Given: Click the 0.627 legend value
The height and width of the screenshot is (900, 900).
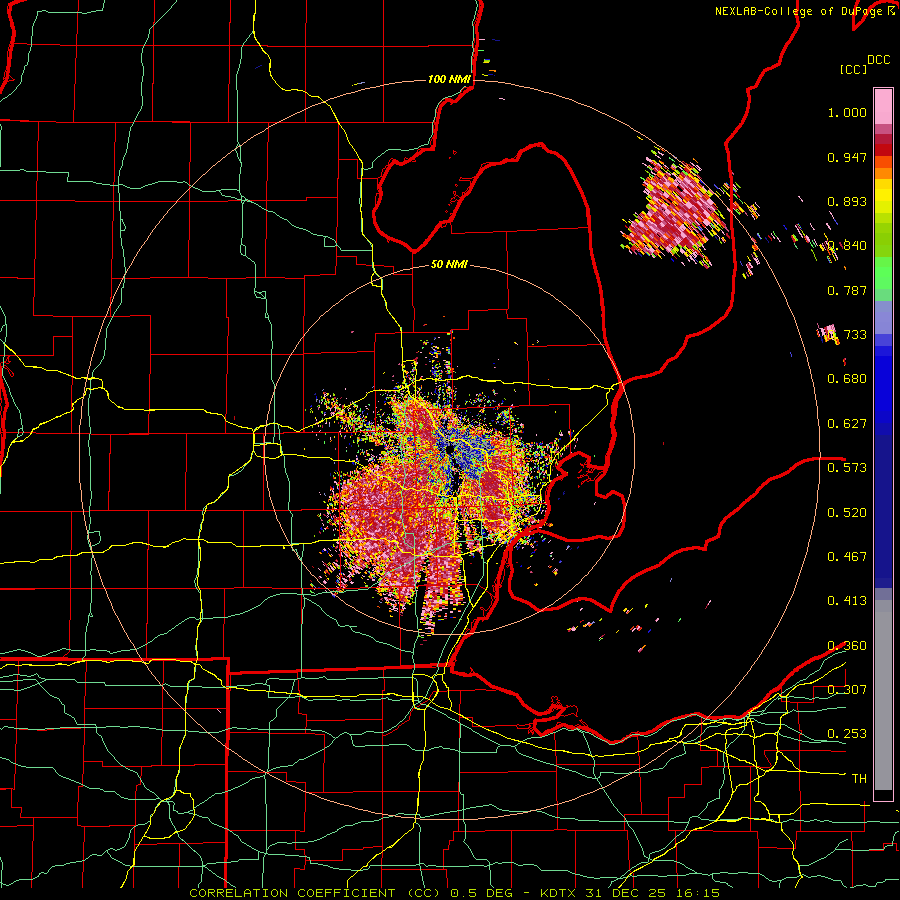Looking at the screenshot, I should pyautogui.click(x=847, y=424).
